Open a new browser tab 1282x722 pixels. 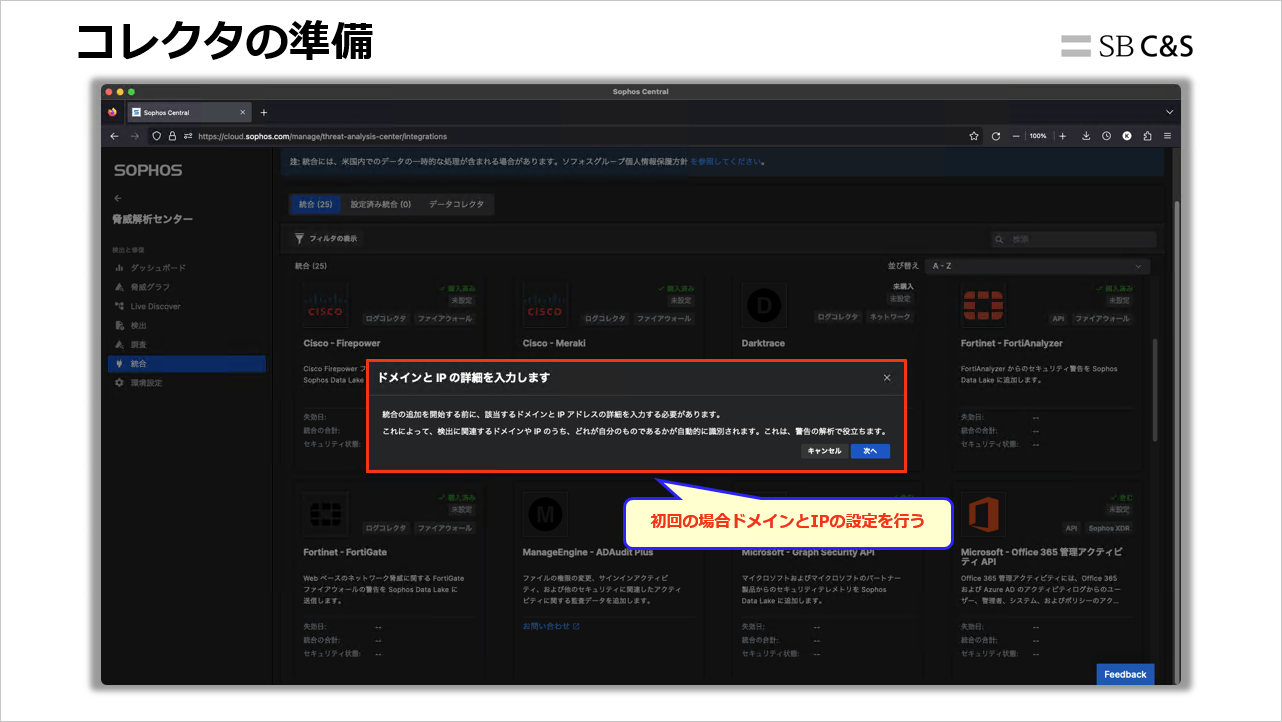pyautogui.click(x=264, y=112)
